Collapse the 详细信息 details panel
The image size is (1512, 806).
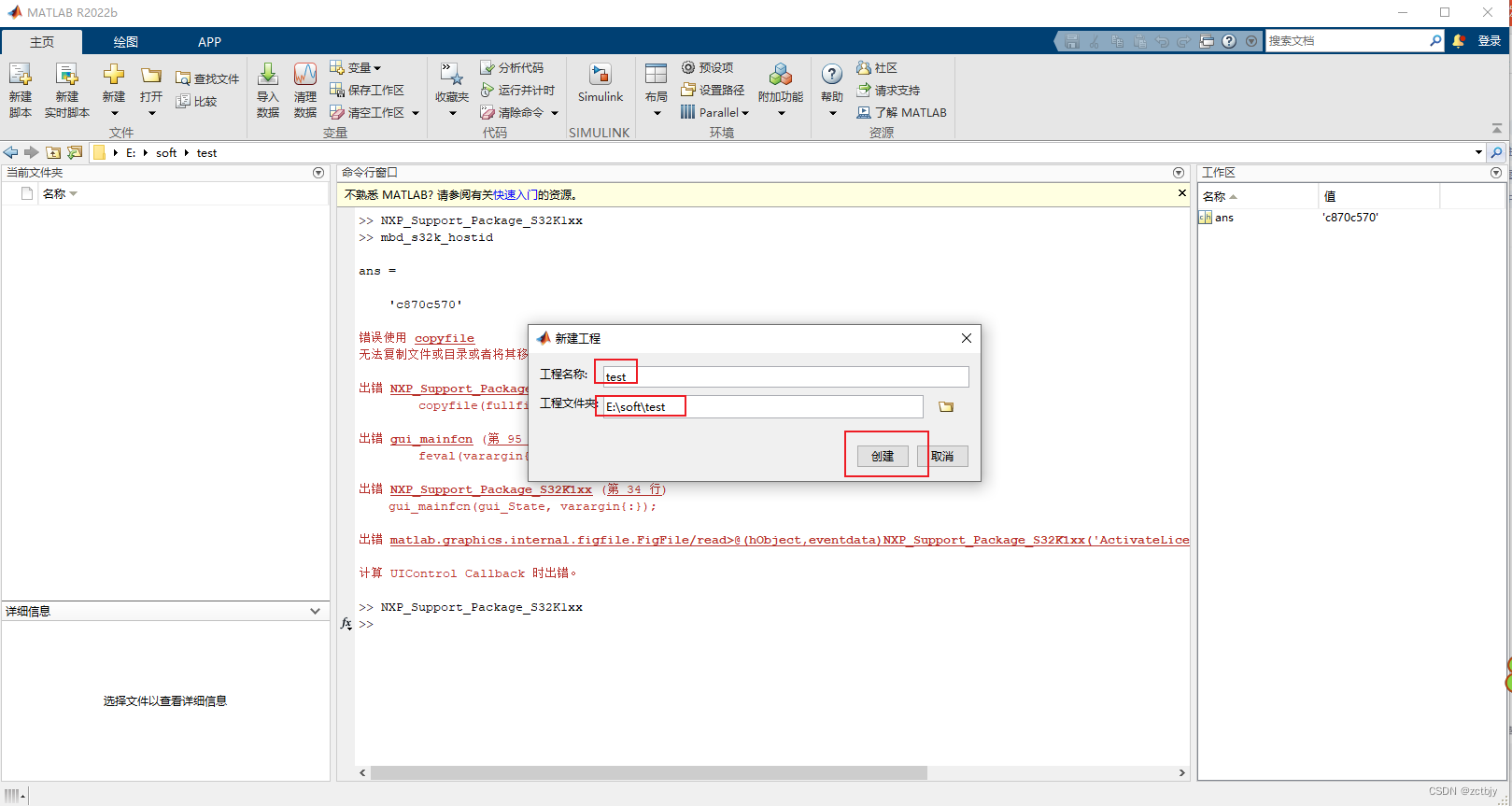click(x=316, y=611)
